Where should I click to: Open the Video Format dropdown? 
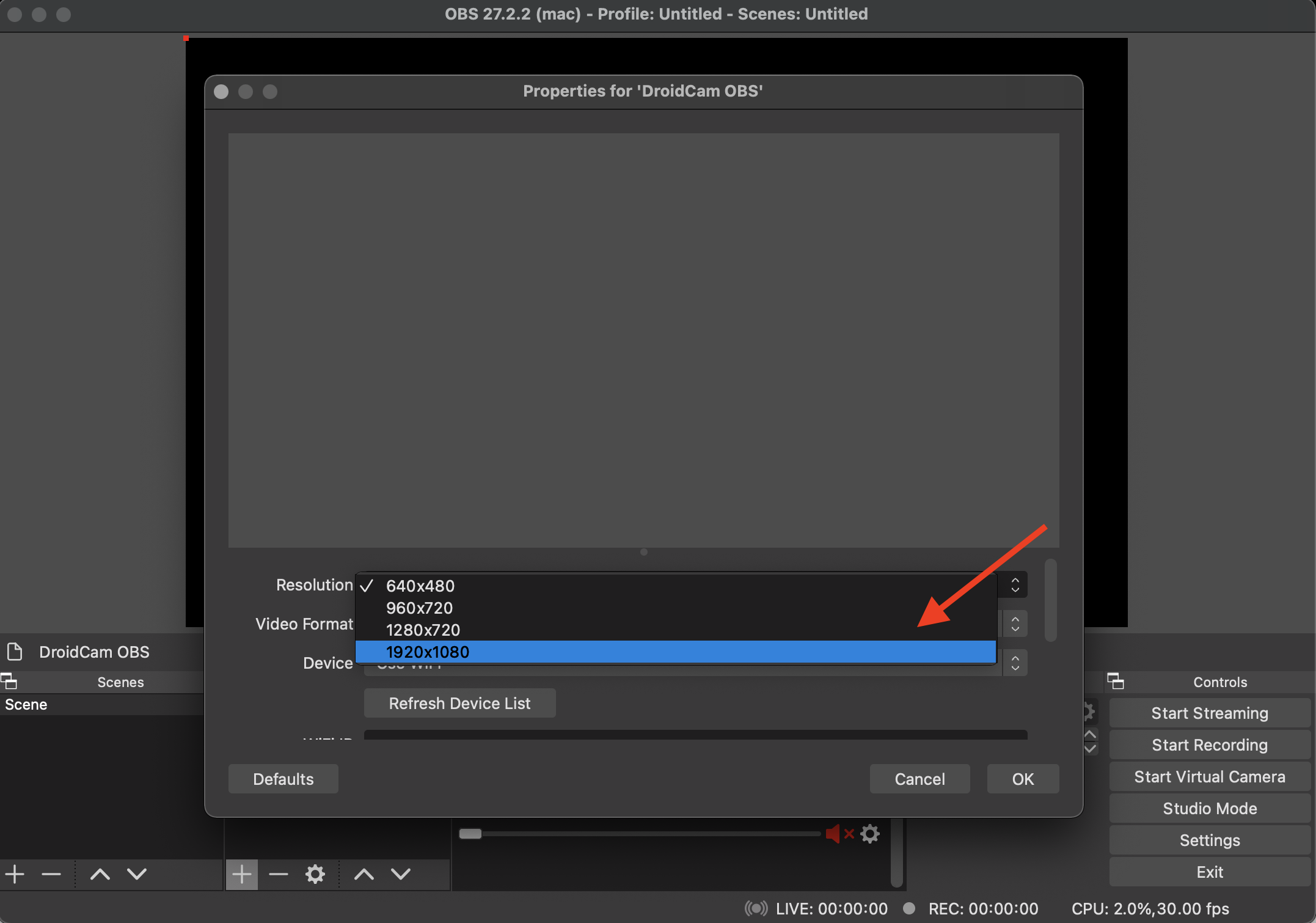click(x=1014, y=623)
